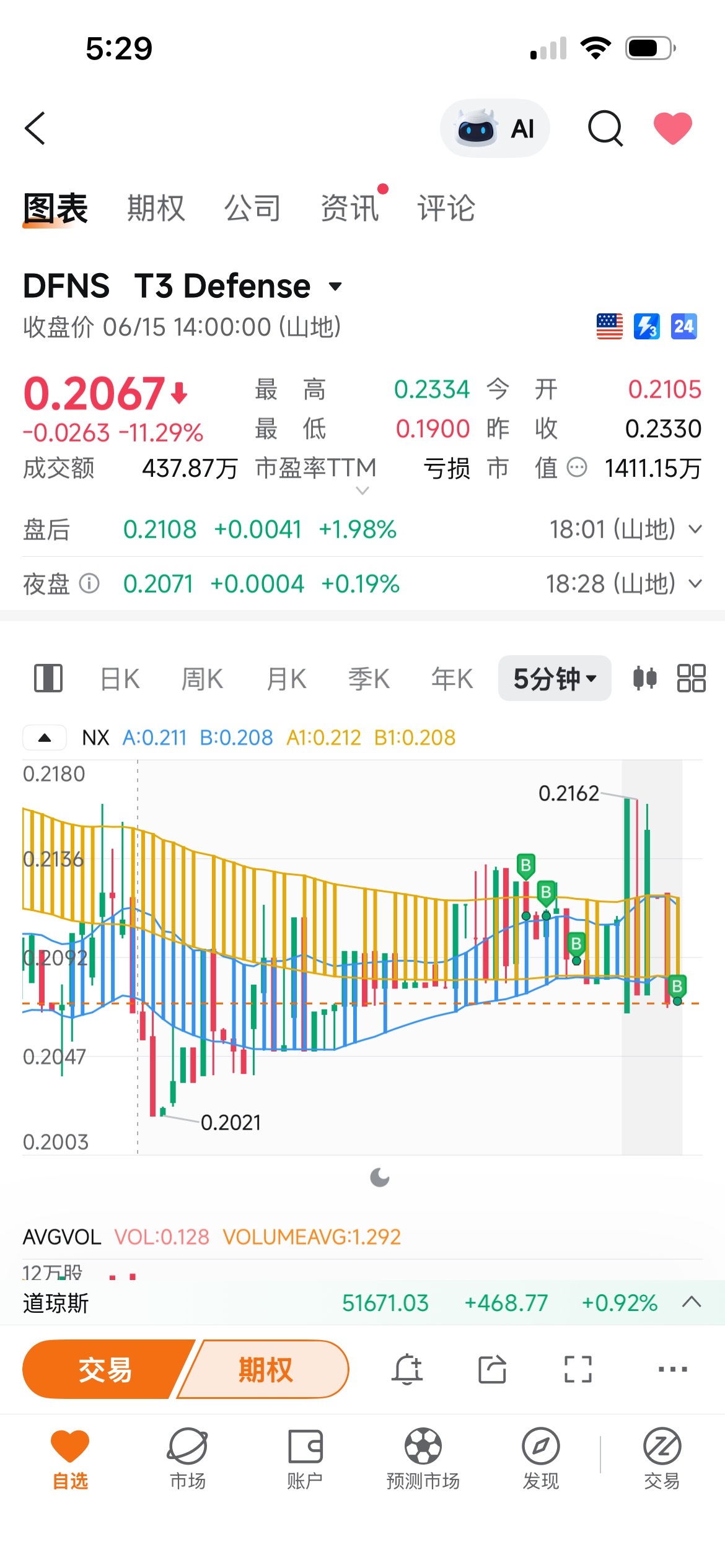Screen dimensions: 725x1568
Task: Tap the blue lightning Level 3 icon
Action: tap(647, 326)
